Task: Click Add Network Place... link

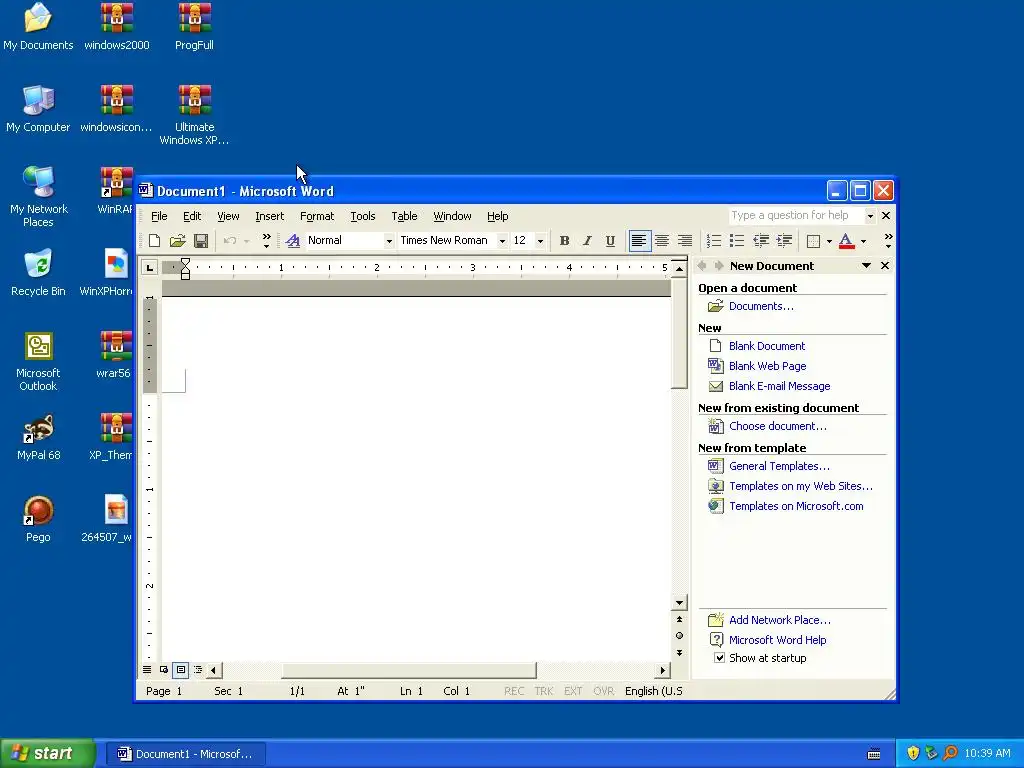Action: [780, 620]
